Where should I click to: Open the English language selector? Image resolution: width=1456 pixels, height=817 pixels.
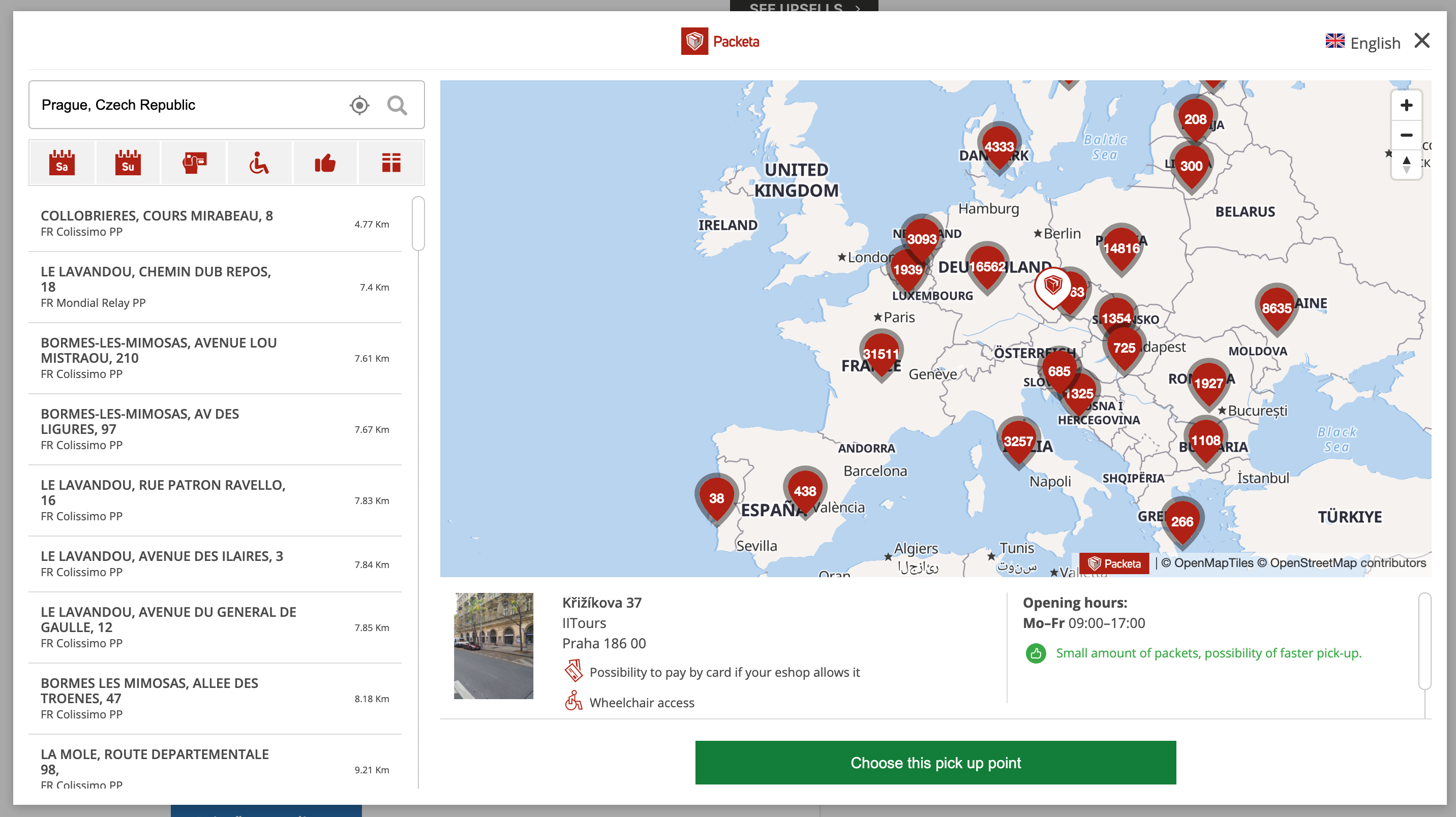[x=1363, y=42]
